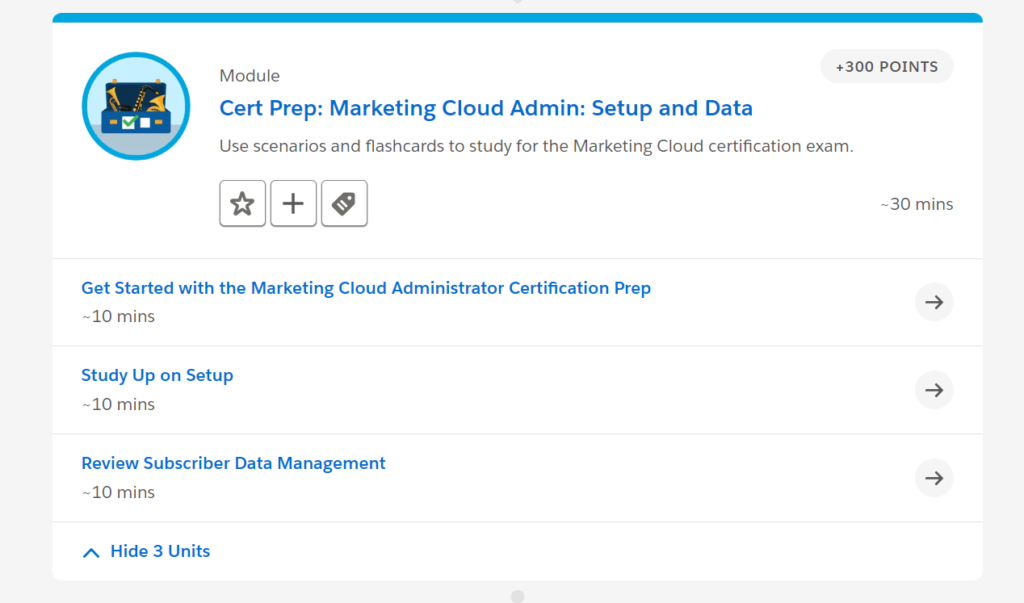
Task: Click the Module label above the title
Action: 249,76
